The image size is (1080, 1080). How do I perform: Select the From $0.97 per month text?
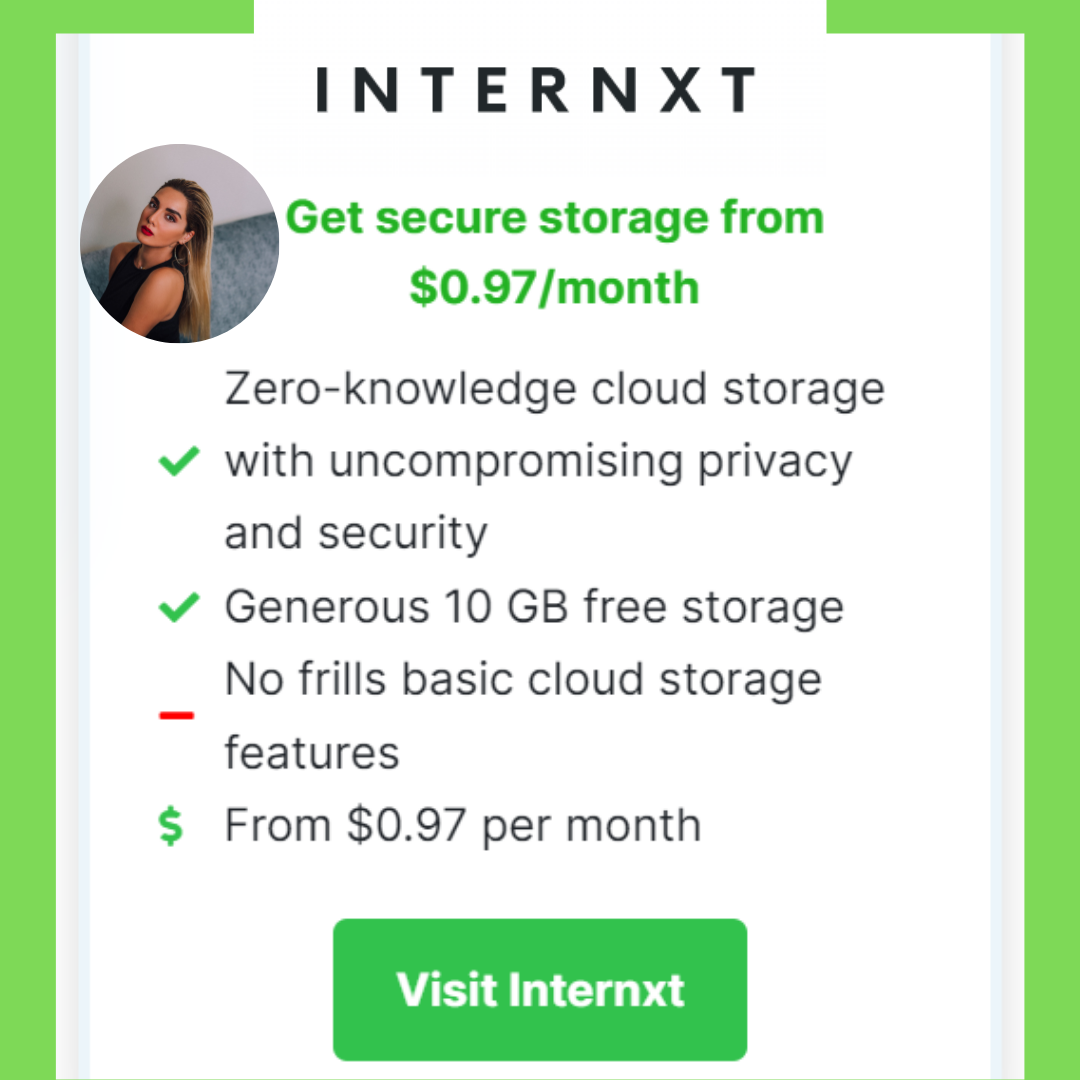click(x=462, y=824)
